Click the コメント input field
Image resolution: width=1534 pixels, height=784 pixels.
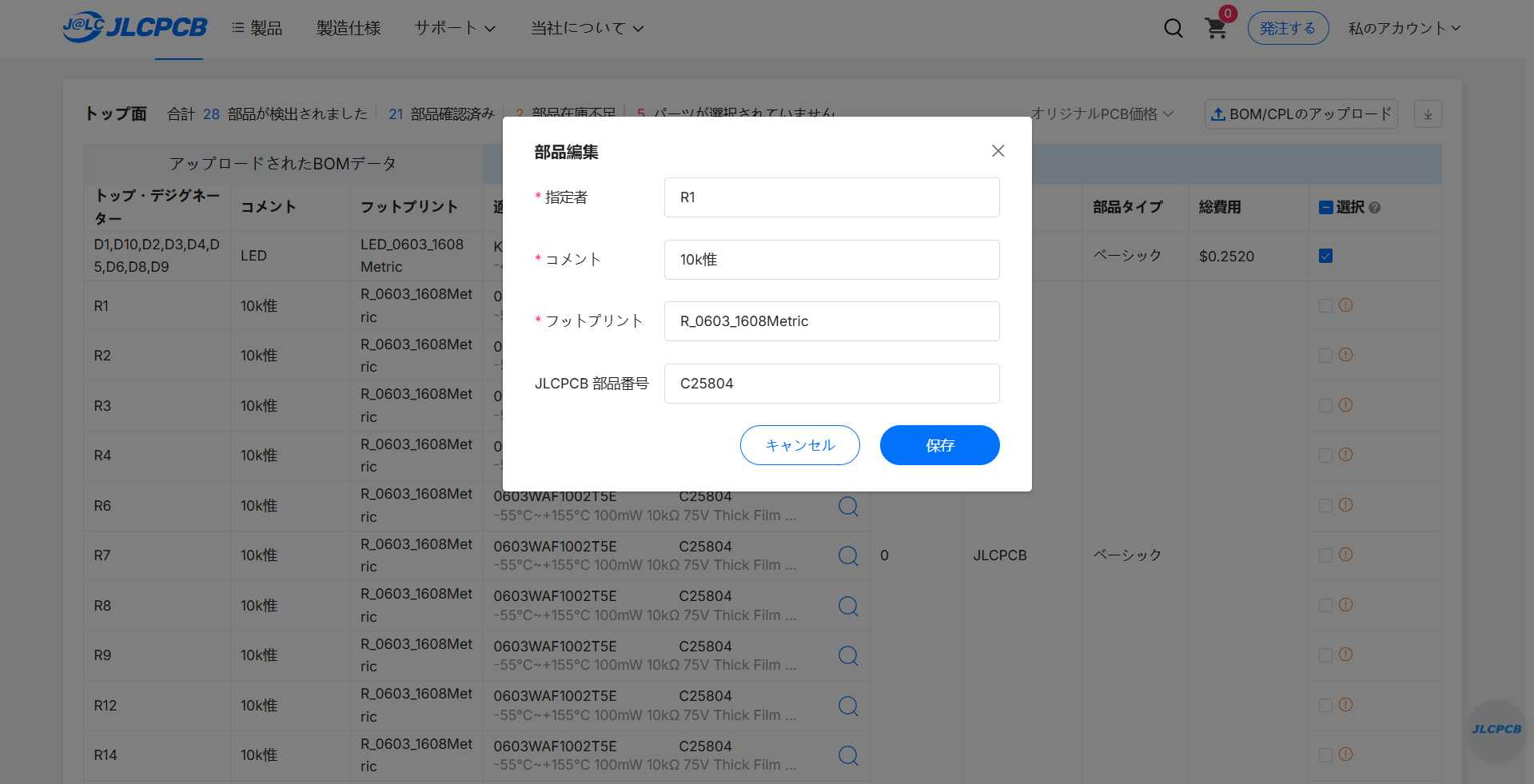(x=832, y=260)
